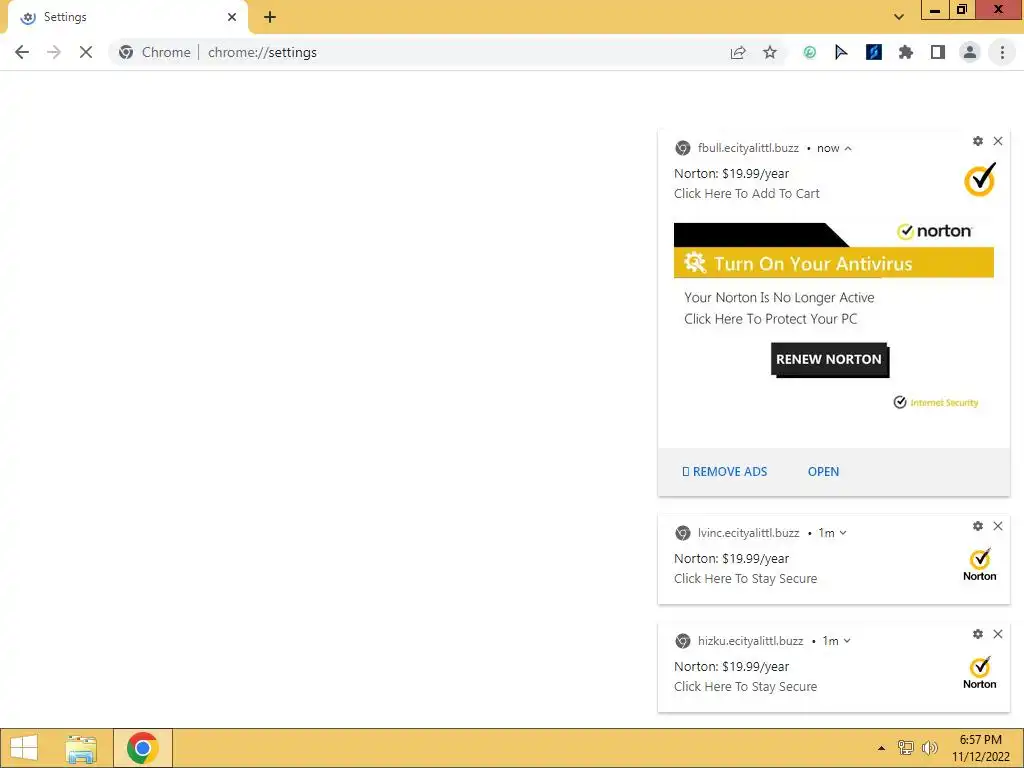Close the Settings tab
The height and width of the screenshot is (768, 1024).
pos(232,17)
